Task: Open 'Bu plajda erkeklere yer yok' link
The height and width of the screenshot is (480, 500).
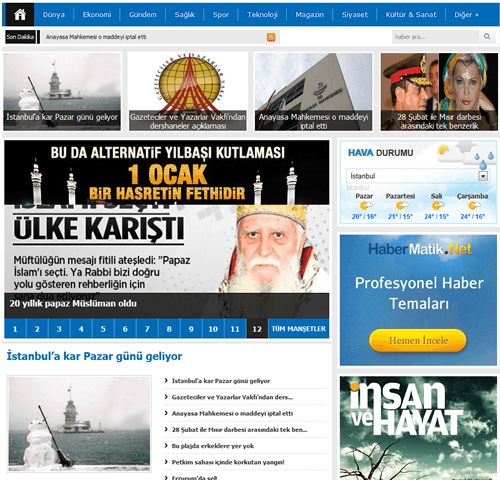Action: pos(213,446)
